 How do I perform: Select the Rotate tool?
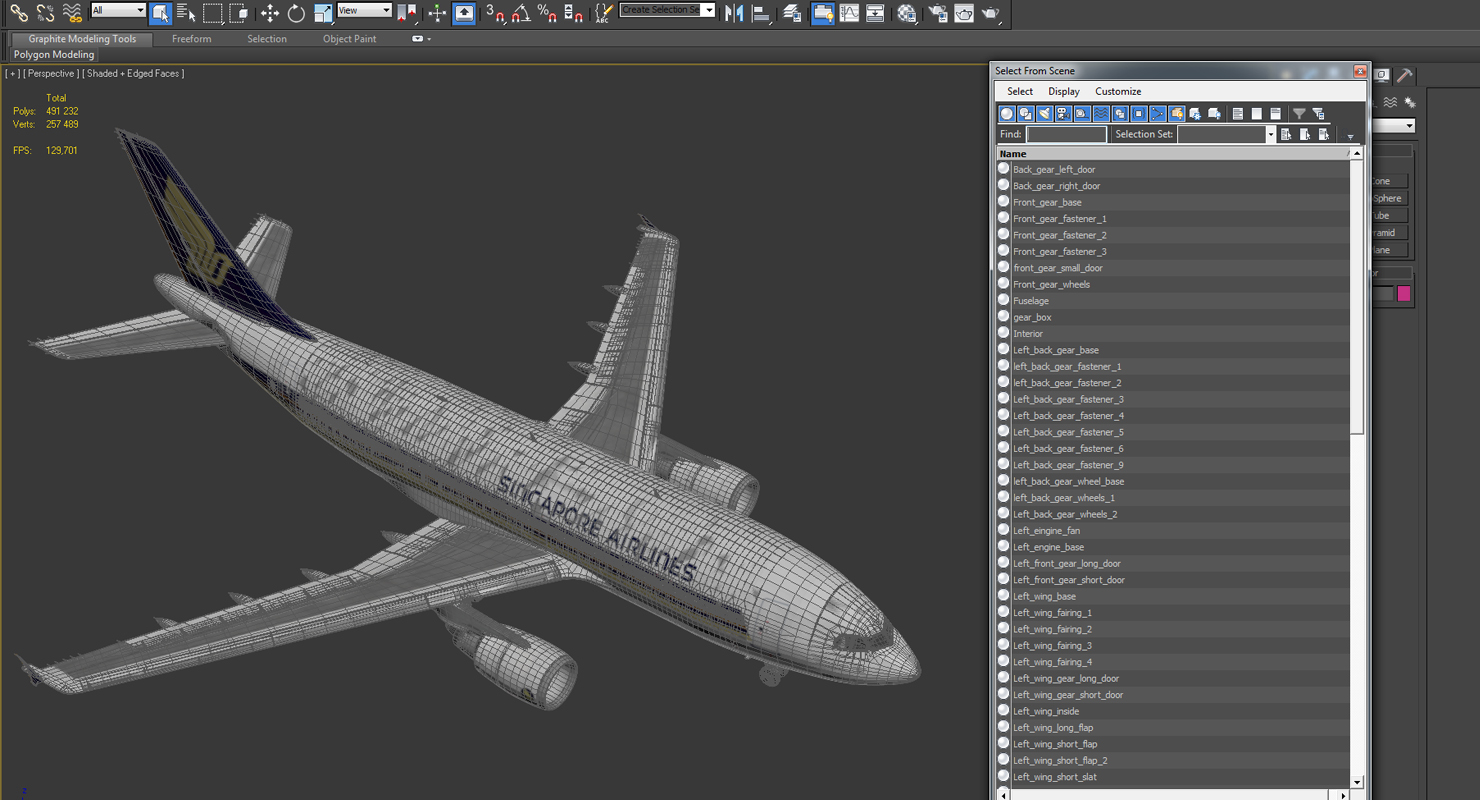[296, 13]
